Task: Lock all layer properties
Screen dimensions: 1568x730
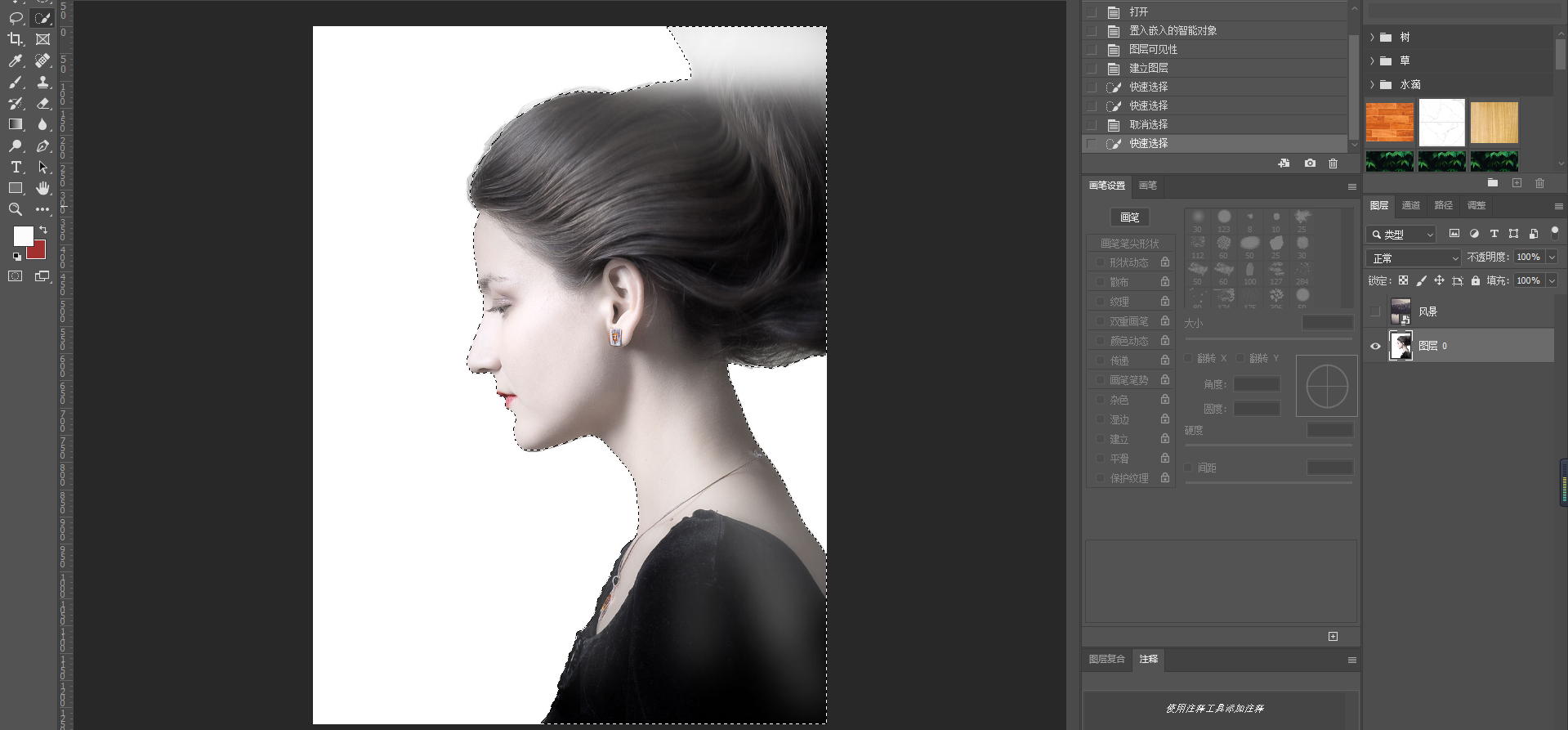Action: [x=1475, y=280]
